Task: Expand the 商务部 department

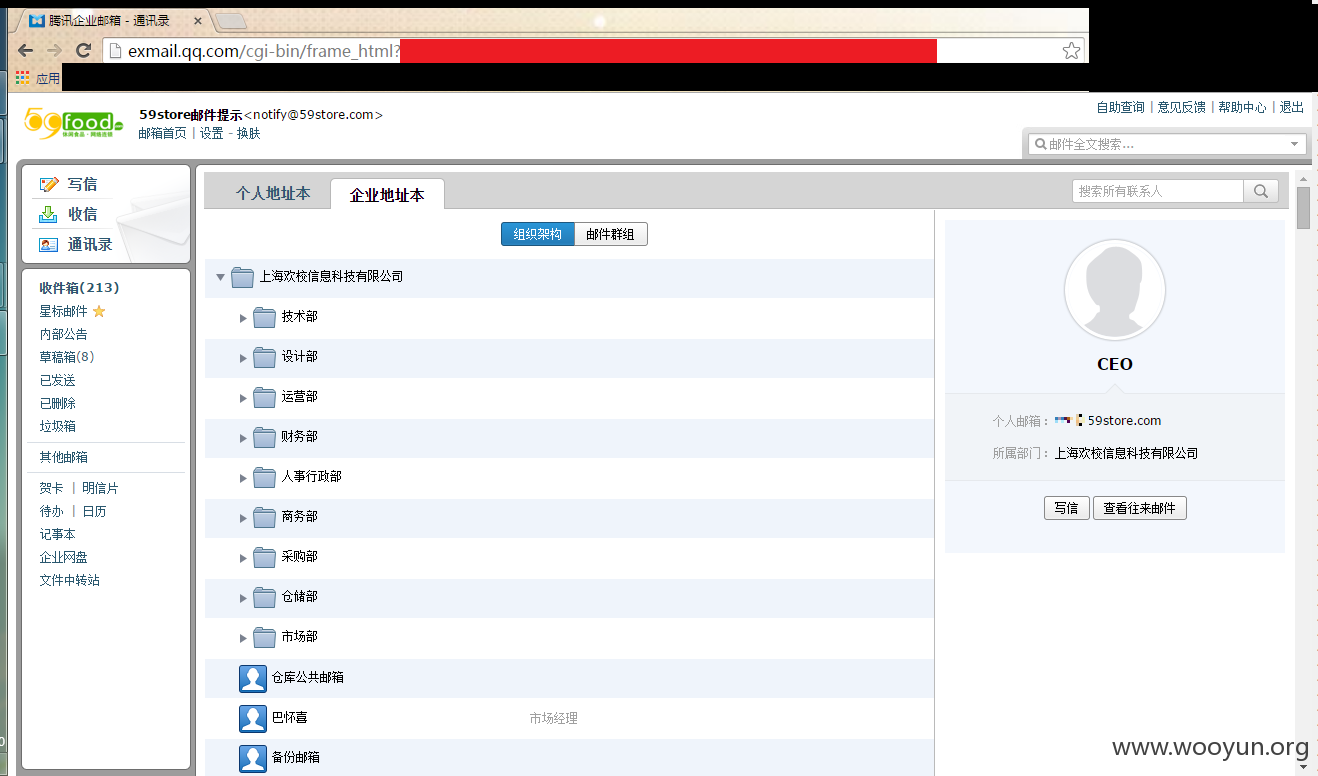Action: (243, 518)
